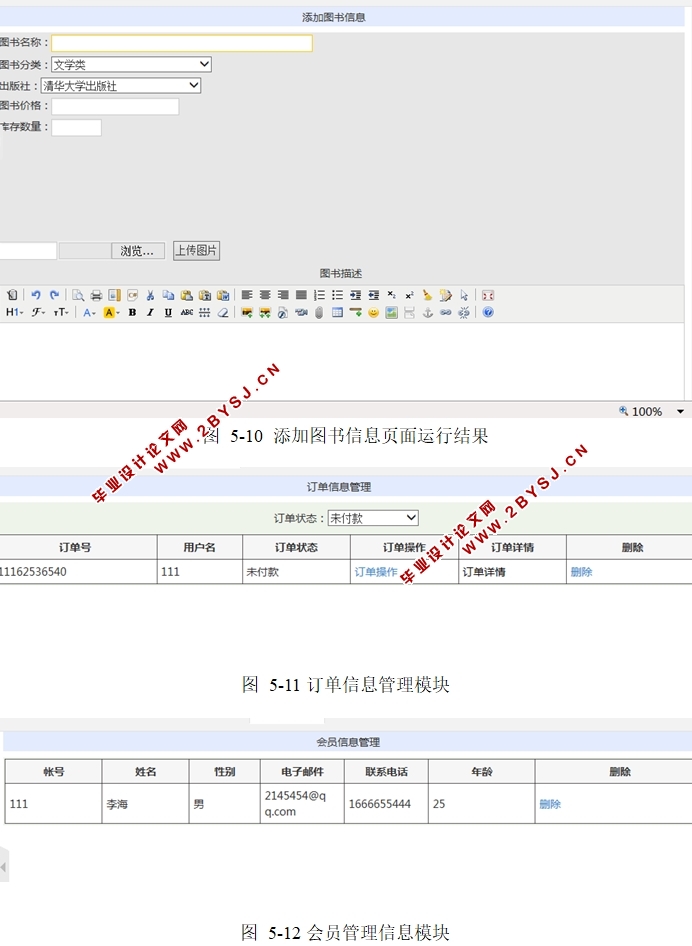Screen dimensions: 692x946
Task: Click the 订单详情 cell in order row
Action: coord(512,572)
